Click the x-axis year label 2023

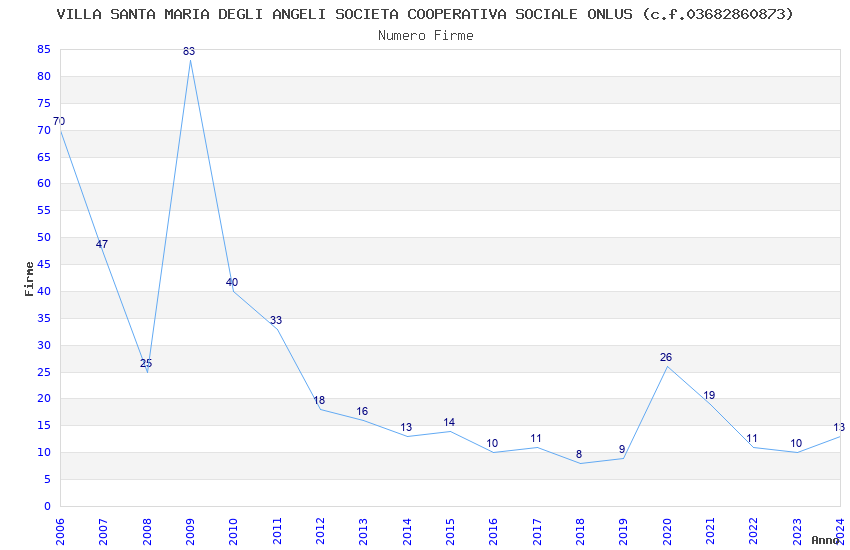point(797,531)
